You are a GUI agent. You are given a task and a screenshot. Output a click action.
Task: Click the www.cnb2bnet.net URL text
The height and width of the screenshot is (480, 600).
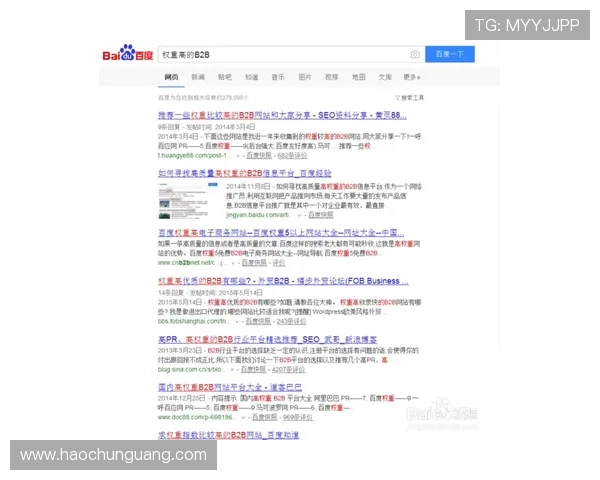coord(192,263)
